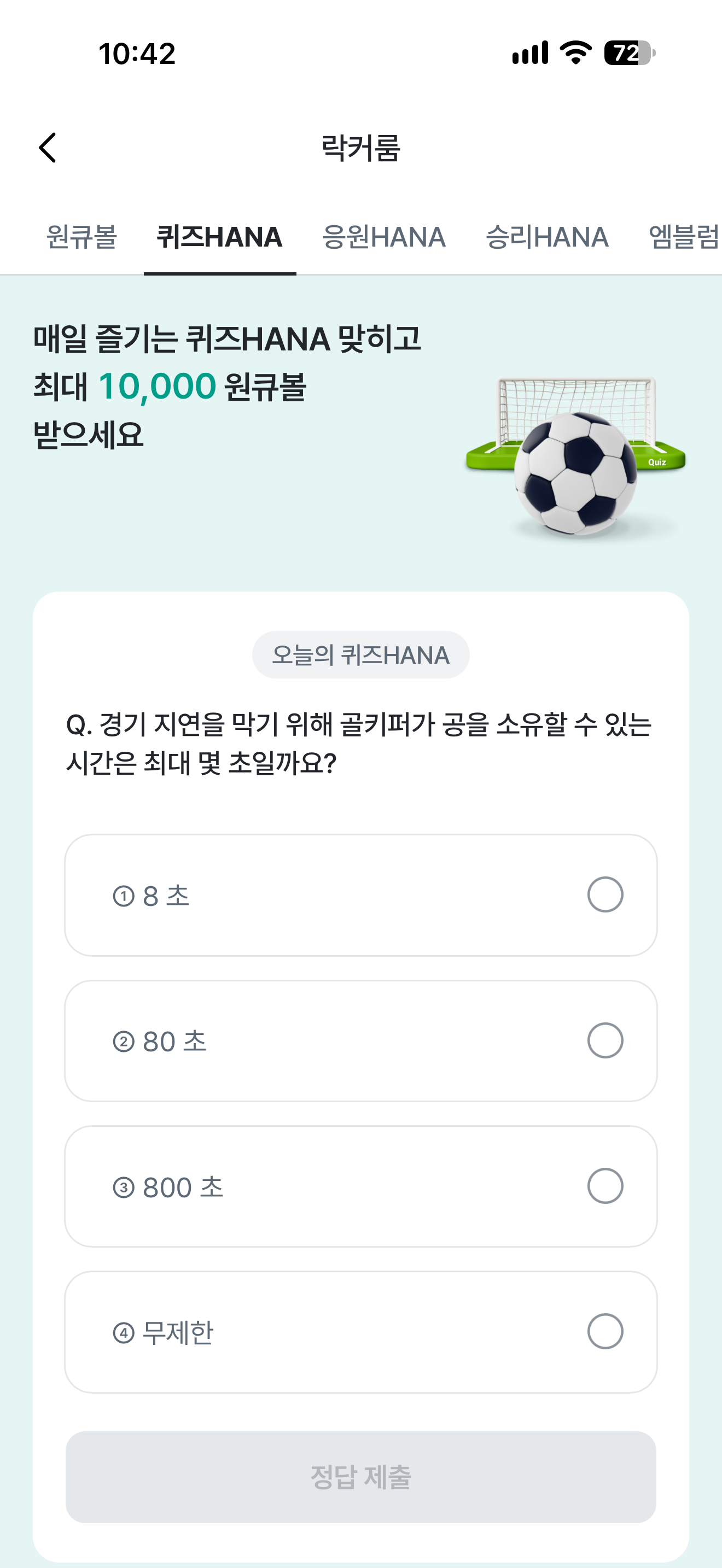Submit the answer with 정답 제출

pyautogui.click(x=361, y=1477)
